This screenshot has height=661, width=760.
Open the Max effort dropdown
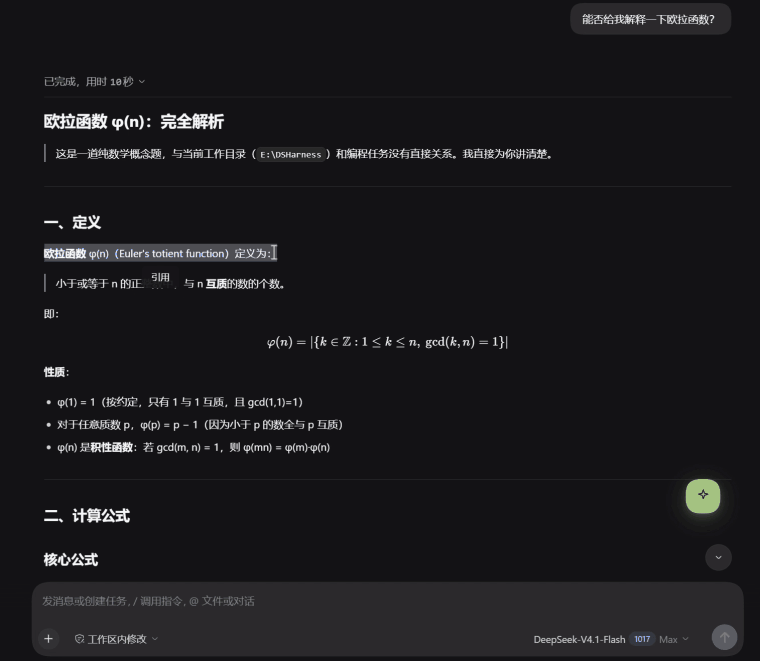click(674, 640)
